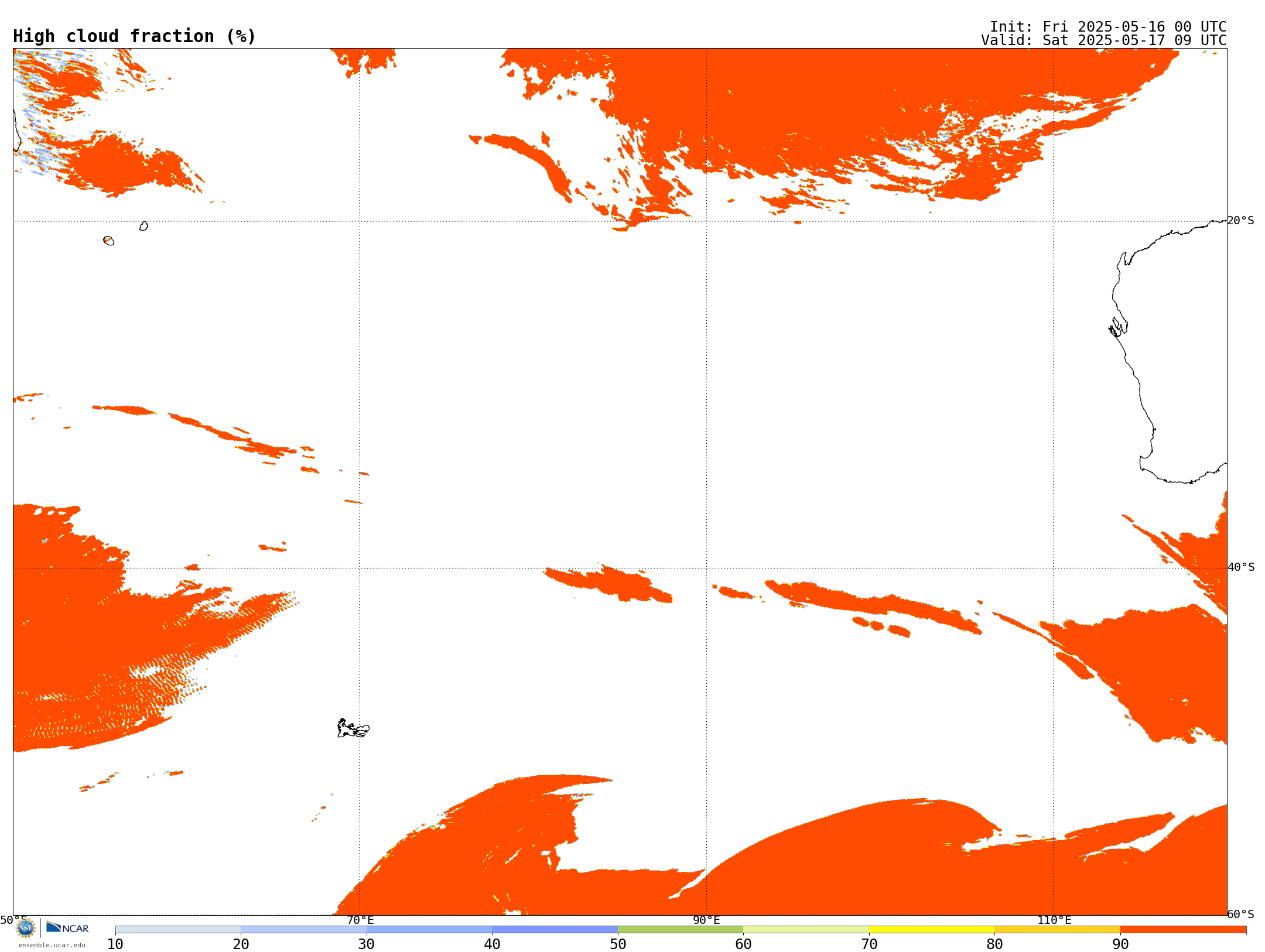
Task: Click the 60°S latitude label
Action: pyautogui.click(x=1241, y=914)
